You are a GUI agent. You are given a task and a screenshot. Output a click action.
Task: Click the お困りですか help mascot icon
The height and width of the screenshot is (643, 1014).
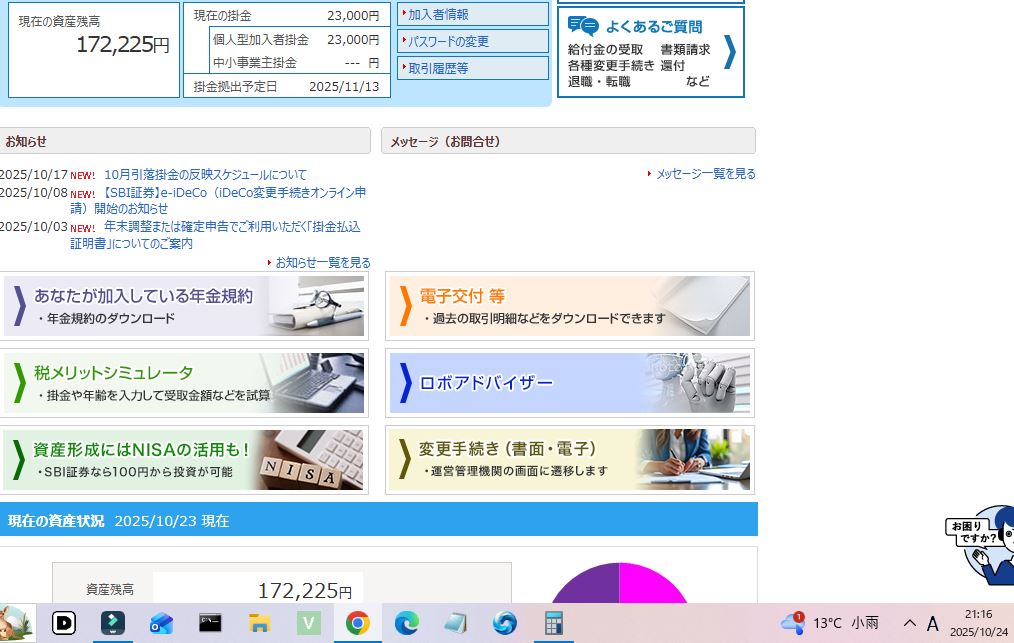(x=982, y=543)
